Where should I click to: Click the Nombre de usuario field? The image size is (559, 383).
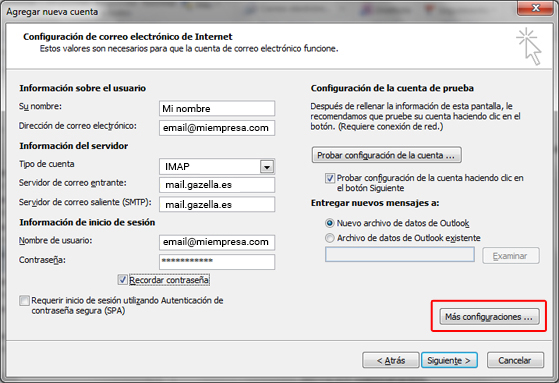coord(217,242)
